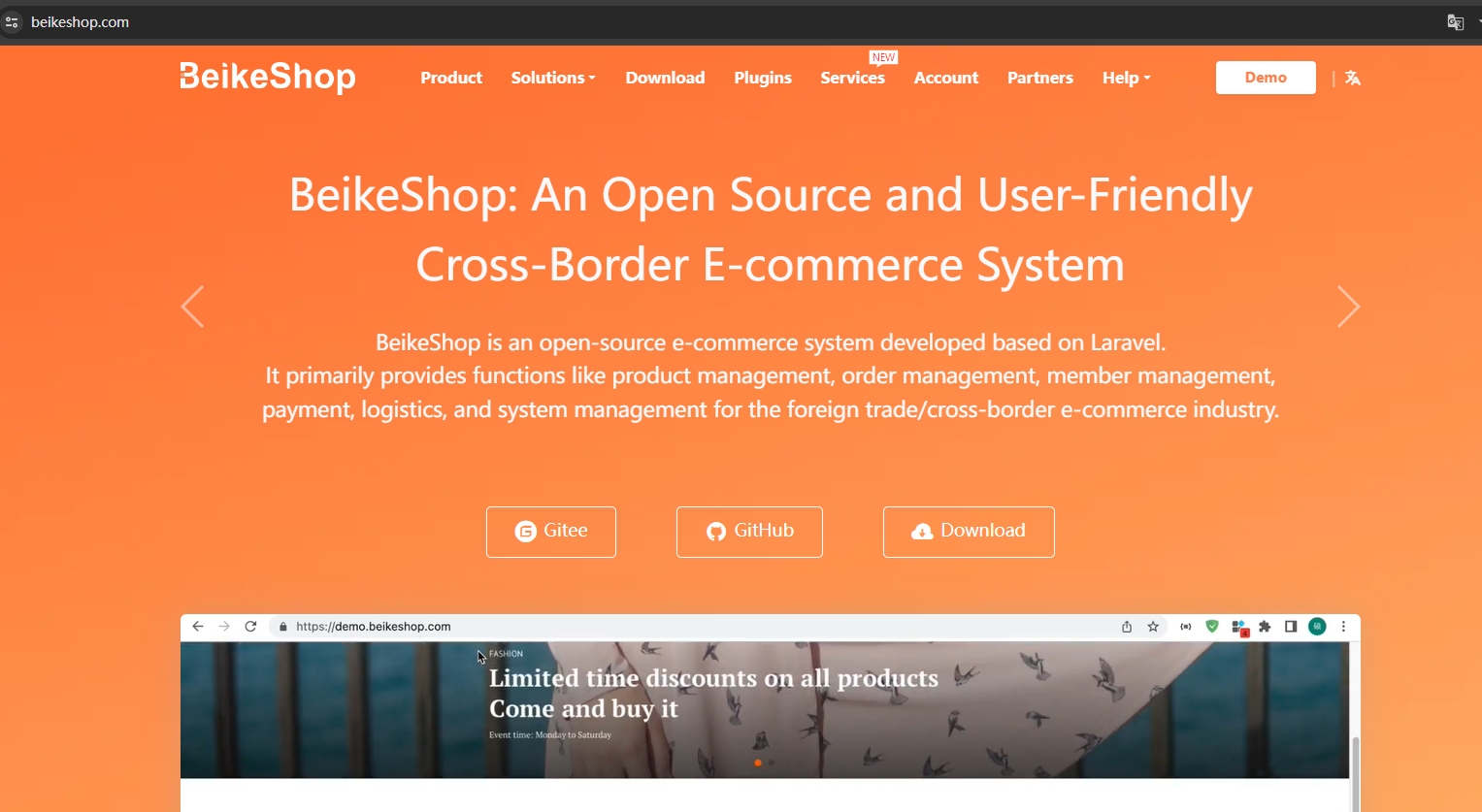This screenshot has height=812, width=1482.
Task: Click the reload icon in demo preview
Action: (250, 627)
